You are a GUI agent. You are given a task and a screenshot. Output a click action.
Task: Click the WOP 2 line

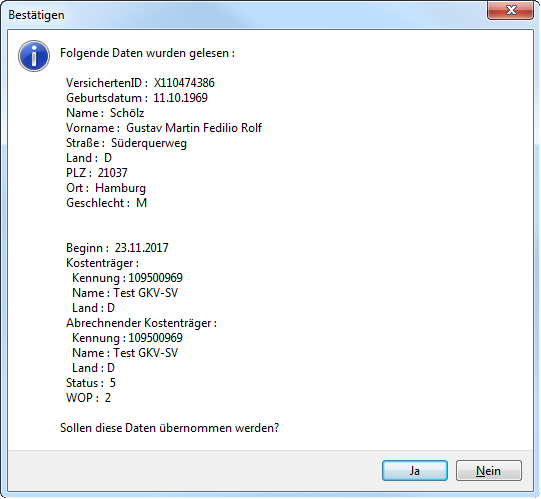click(x=88, y=398)
